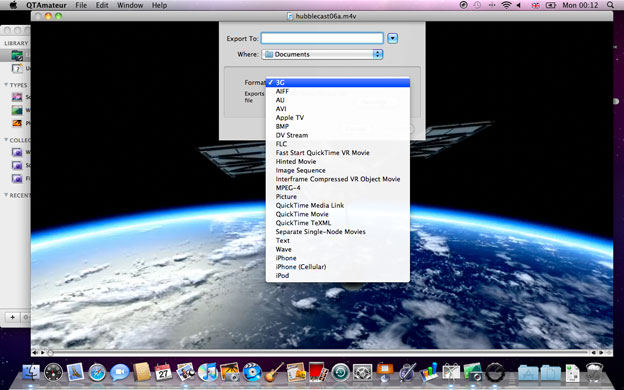This screenshot has height=390, width=624.
Task: Open iChat bubble icon in Dock
Action: pyautogui.click(x=119, y=373)
